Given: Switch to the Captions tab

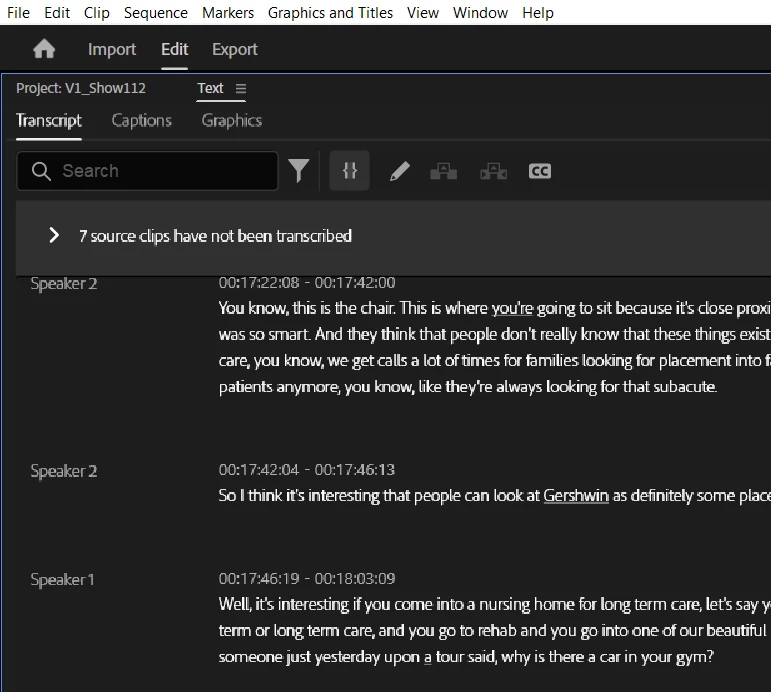Looking at the screenshot, I should coord(142,120).
